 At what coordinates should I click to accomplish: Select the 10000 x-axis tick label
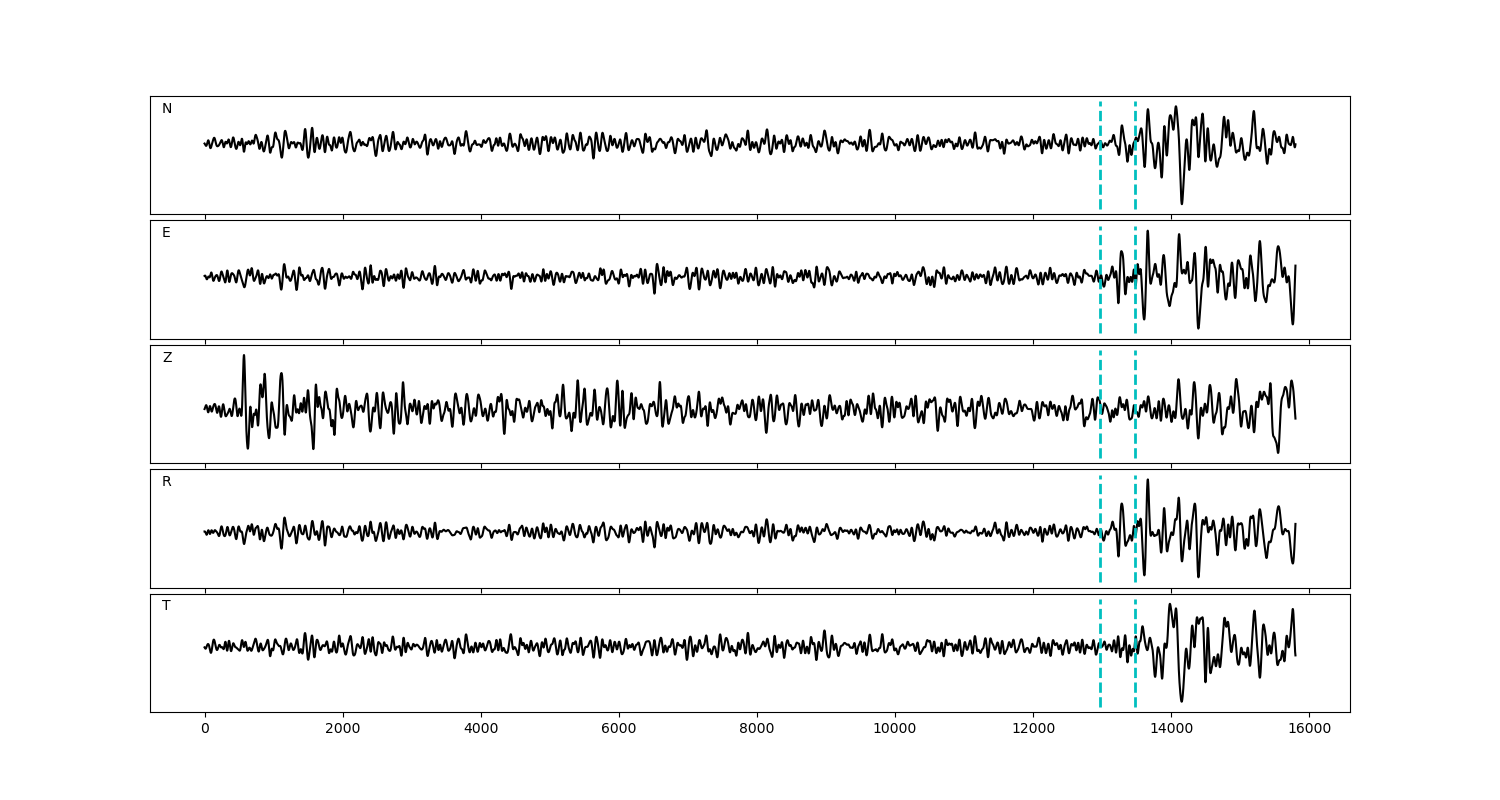click(x=895, y=730)
